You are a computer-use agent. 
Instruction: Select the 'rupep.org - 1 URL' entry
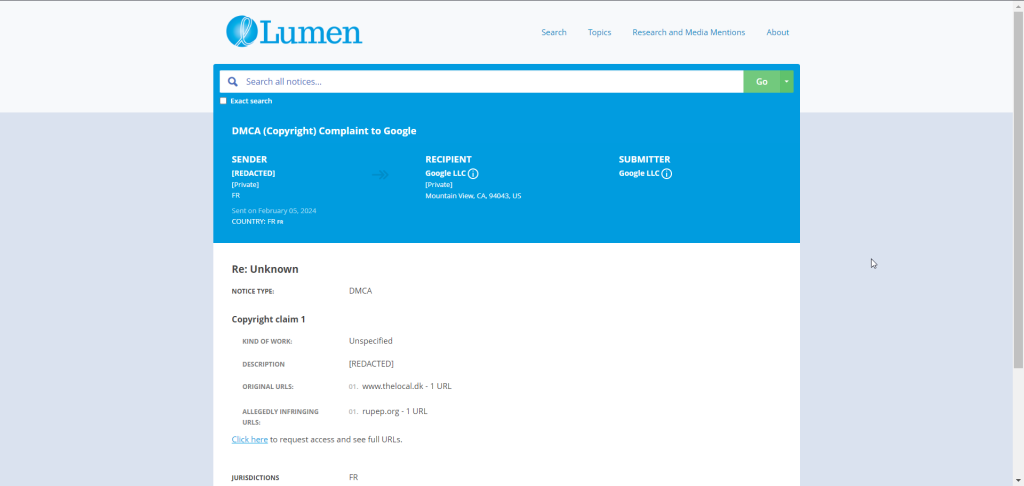pos(394,412)
